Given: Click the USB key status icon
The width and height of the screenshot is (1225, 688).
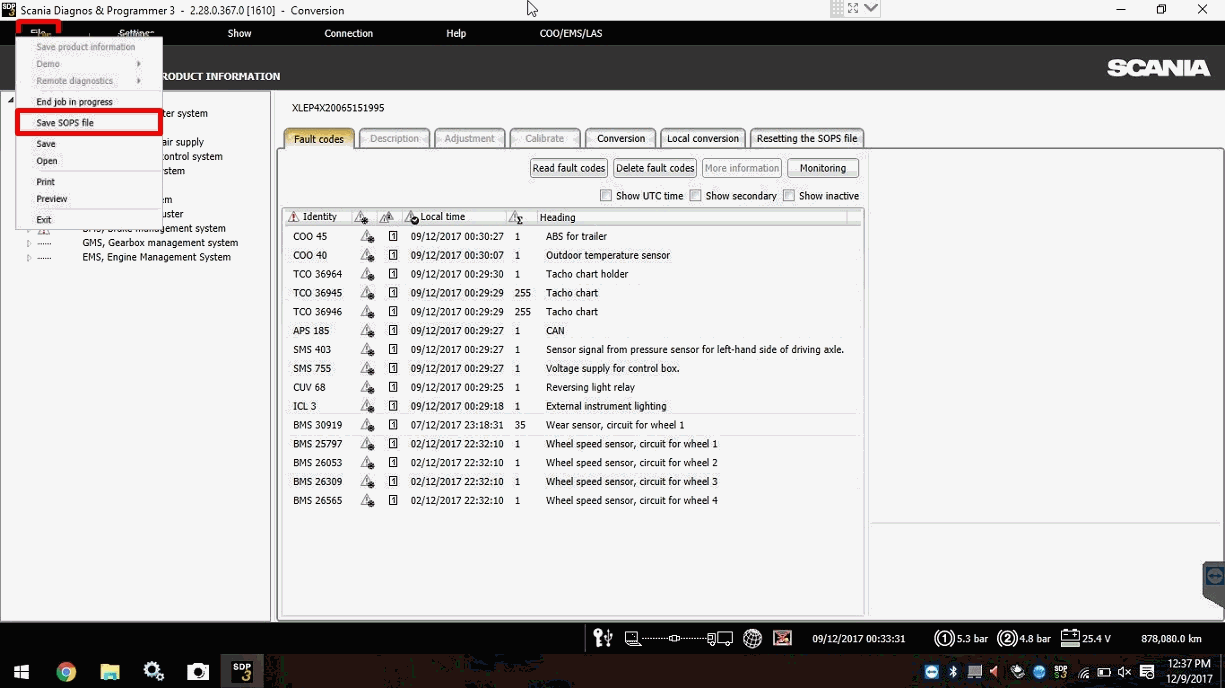Looking at the screenshot, I should coord(603,638).
